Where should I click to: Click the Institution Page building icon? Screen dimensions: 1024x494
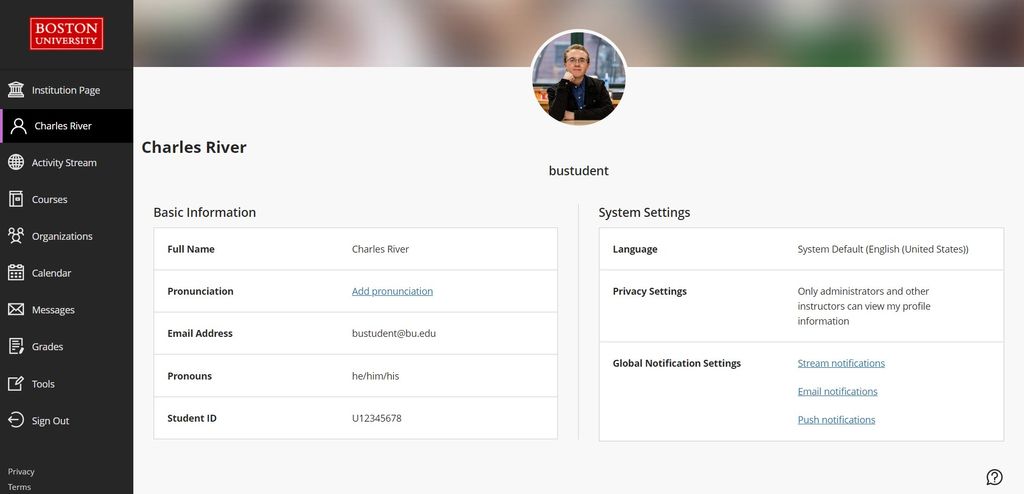tap(16, 90)
